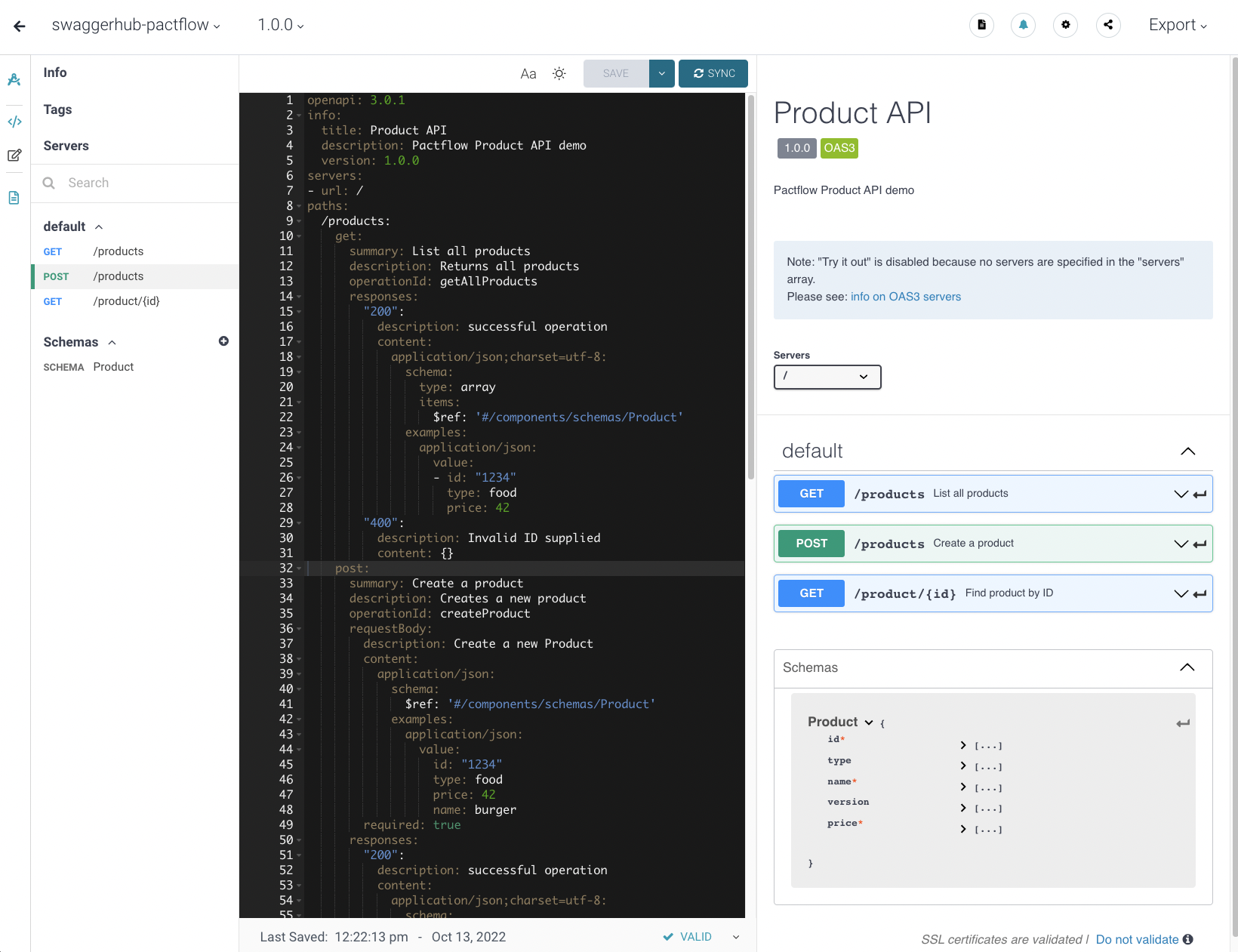Add a new schema with the plus icon
1238x952 pixels.
click(x=223, y=341)
